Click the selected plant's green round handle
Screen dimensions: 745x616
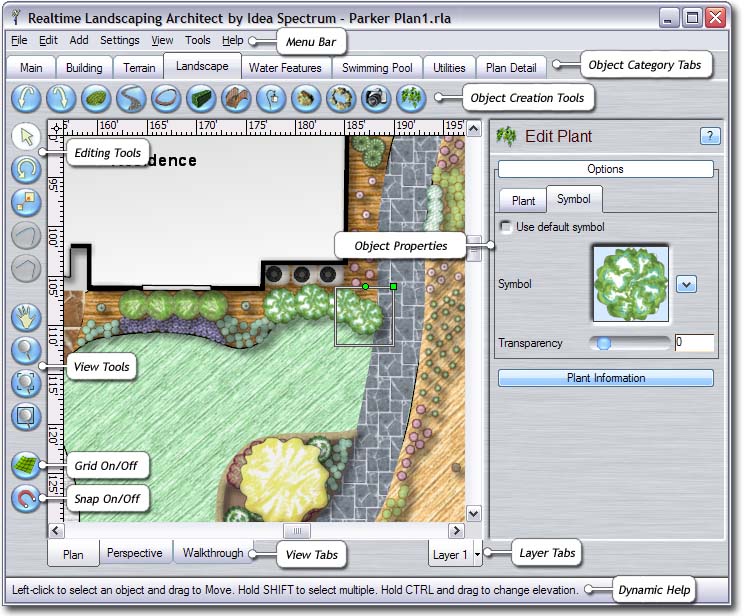point(365,287)
